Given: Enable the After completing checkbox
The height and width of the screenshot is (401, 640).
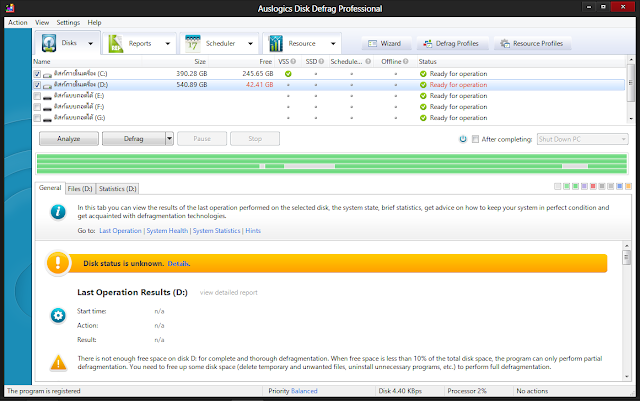Looking at the screenshot, I should click(475, 139).
